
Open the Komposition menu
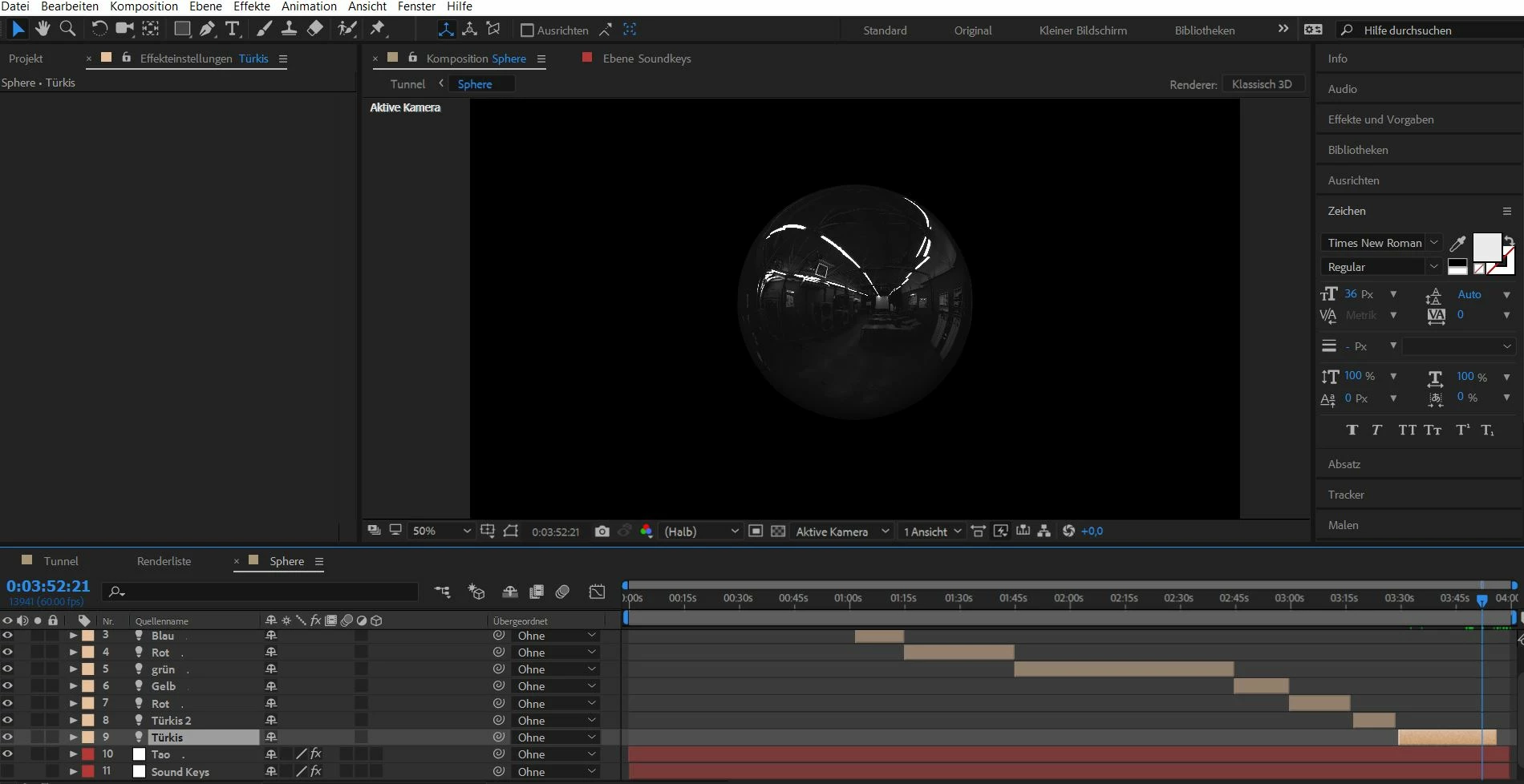point(144,6)
